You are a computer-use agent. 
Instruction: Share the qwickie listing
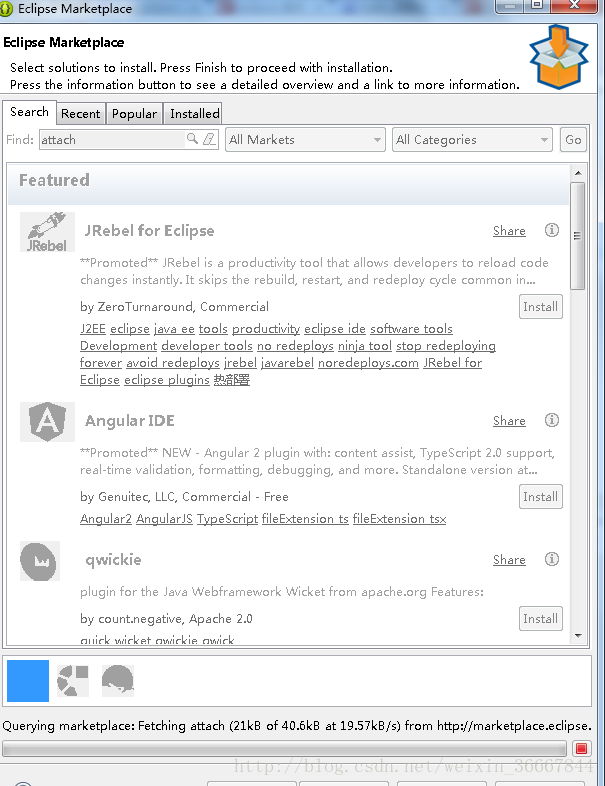click(x=509, y=559)
